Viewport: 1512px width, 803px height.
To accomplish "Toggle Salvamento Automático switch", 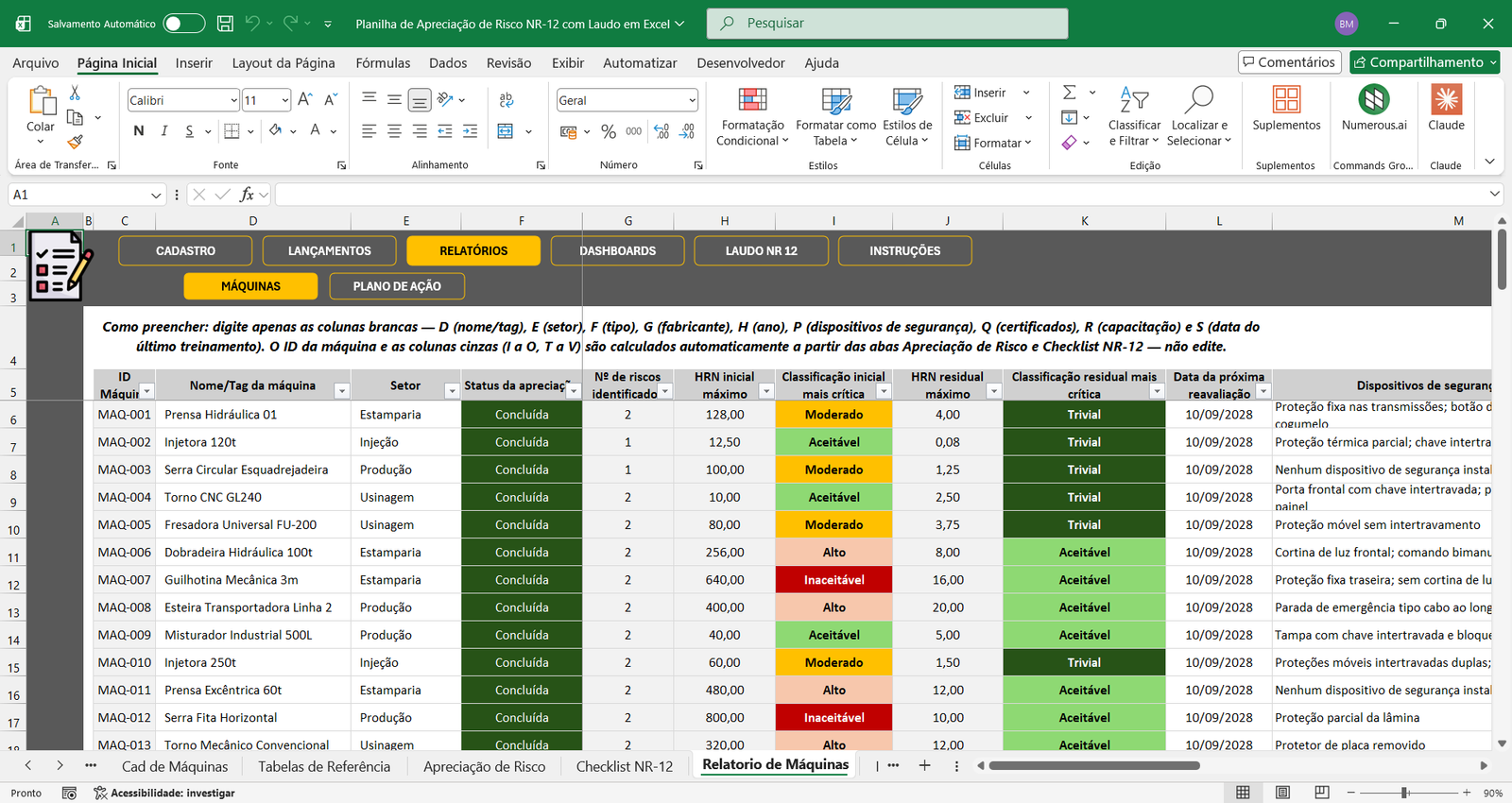I will click(184, 24).
